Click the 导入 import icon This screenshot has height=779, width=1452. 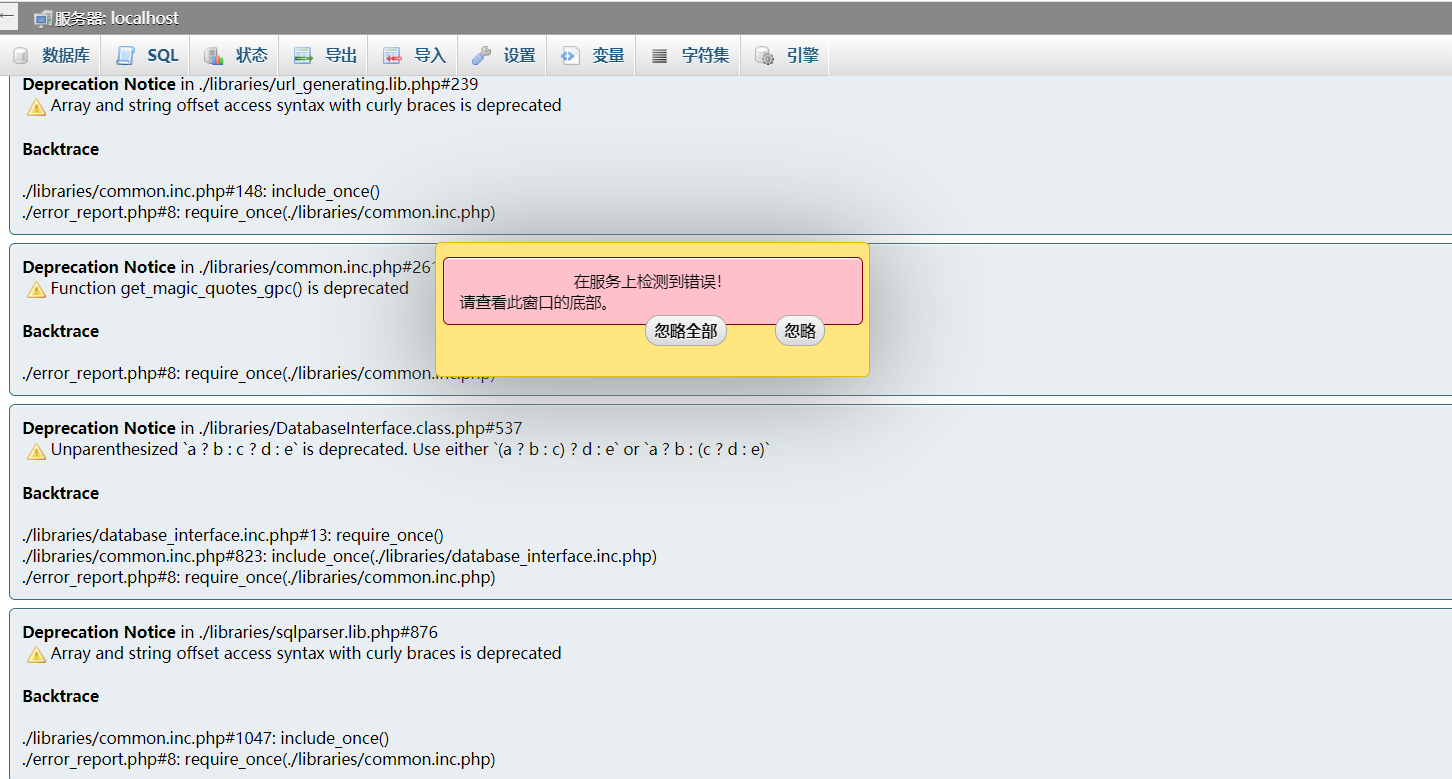pyautogui.click(x=393, y=56)
